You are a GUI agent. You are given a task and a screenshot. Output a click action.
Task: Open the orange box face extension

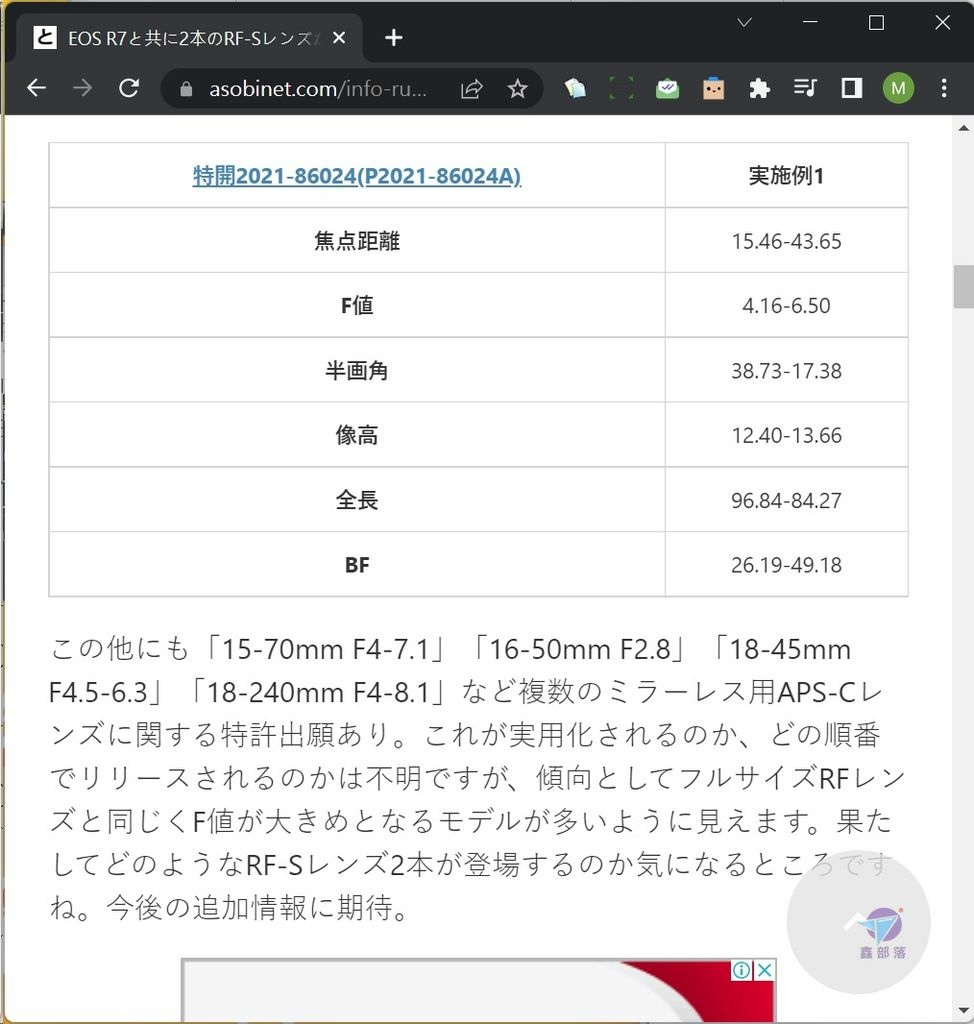pos(713,88)
